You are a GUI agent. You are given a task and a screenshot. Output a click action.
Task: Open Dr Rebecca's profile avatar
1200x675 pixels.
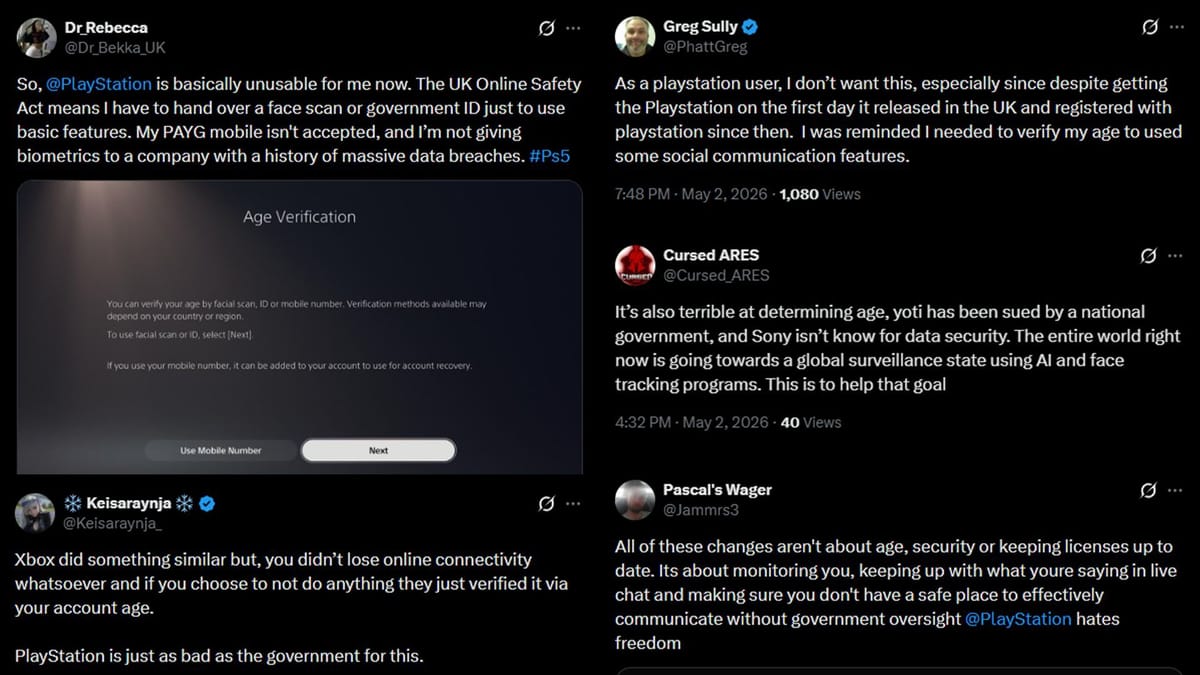coord(35,37)
